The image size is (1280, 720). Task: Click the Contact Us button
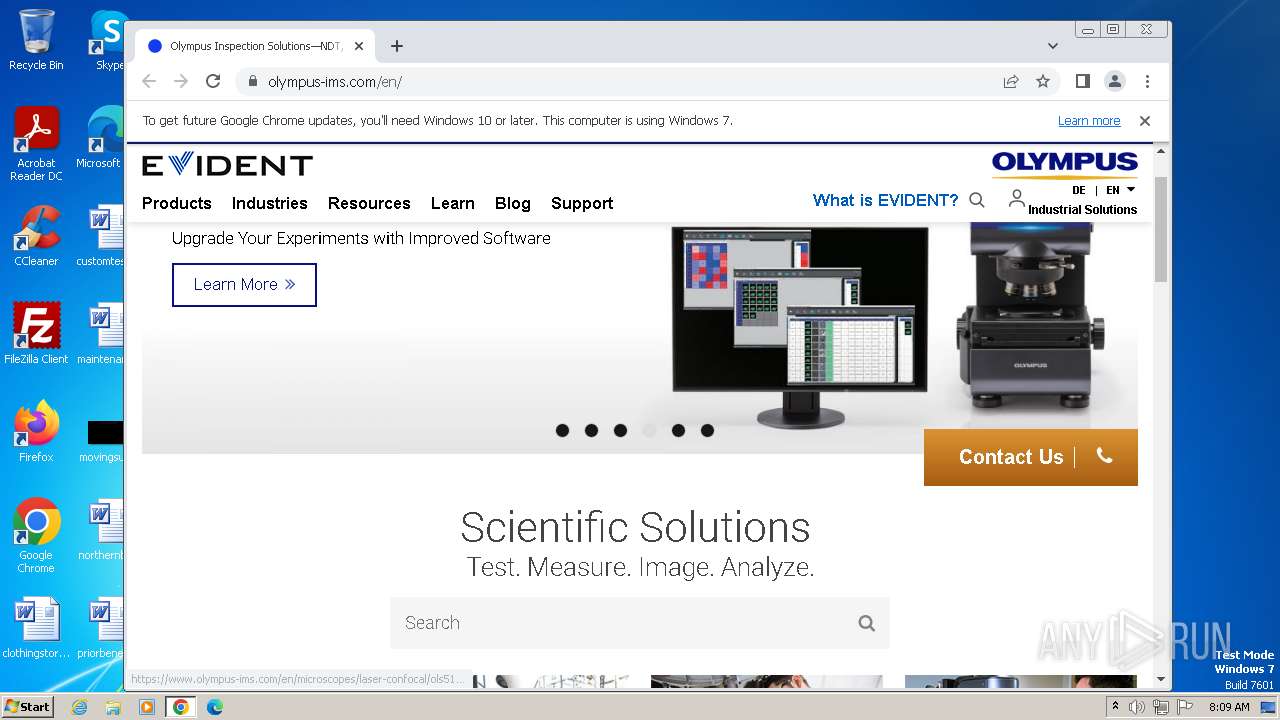click(x=1031, y=457)
